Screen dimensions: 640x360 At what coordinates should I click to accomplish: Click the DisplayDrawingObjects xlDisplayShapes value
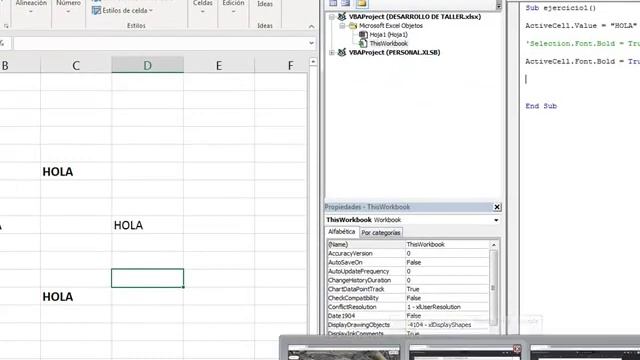(x=447, y=325)
